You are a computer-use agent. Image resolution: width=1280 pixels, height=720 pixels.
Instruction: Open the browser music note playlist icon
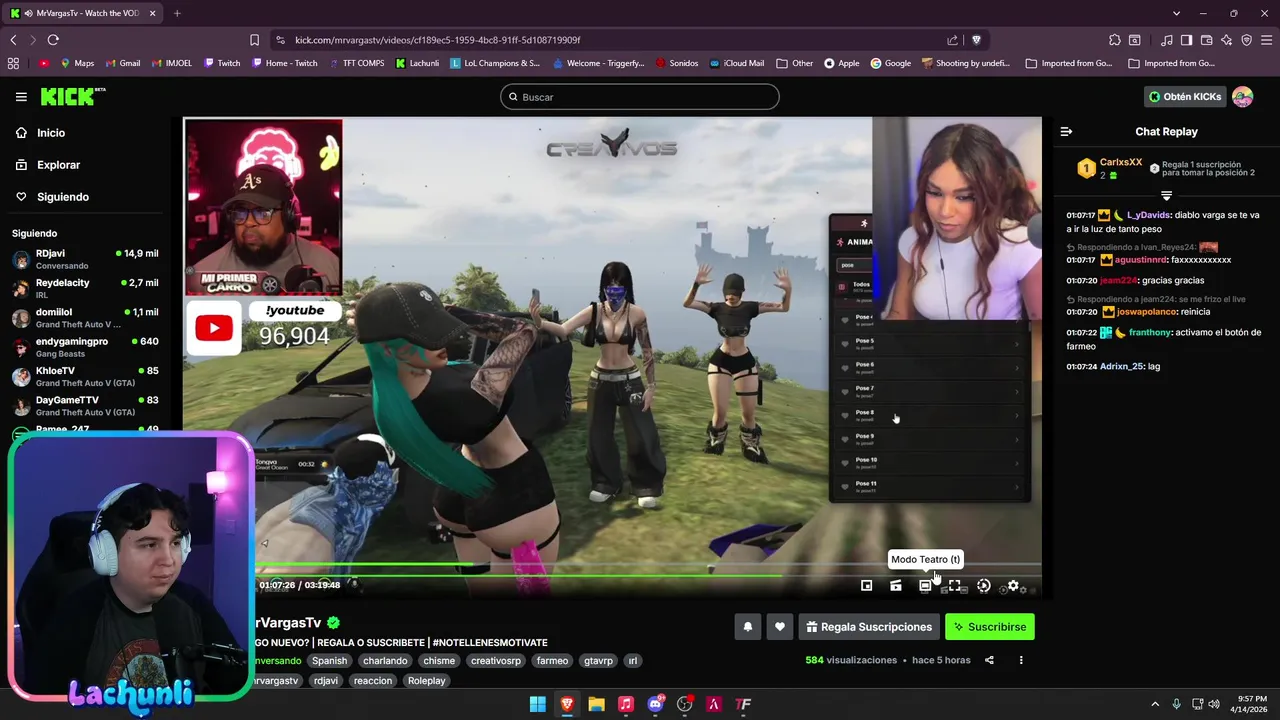tap(1167, 40)
